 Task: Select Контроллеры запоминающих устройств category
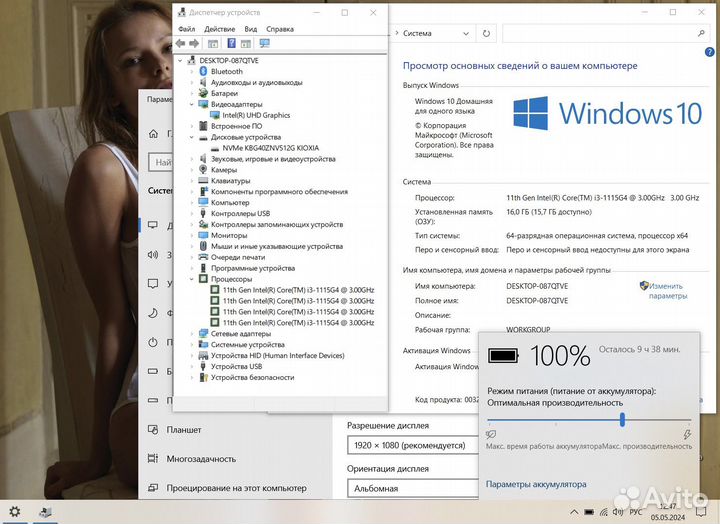point(277,224)
